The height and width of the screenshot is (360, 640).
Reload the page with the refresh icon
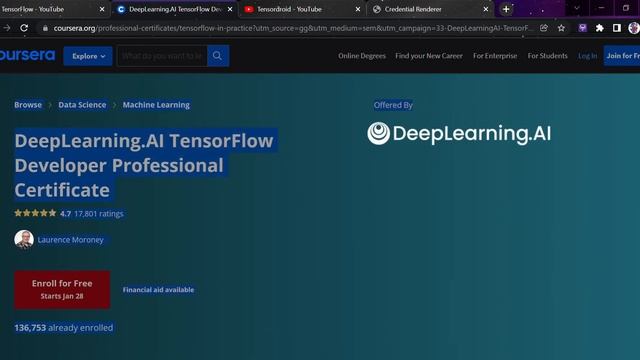(x=24, y=28)
